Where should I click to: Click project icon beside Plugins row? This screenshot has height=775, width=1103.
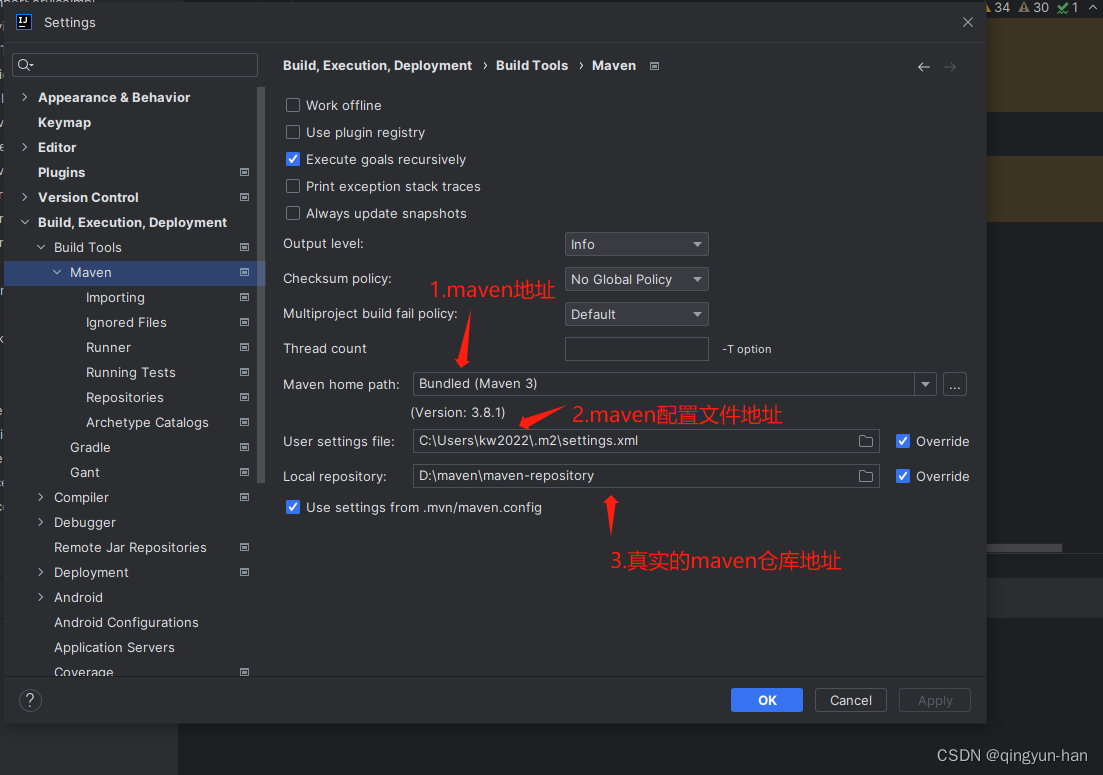click(x=244, y=172)
